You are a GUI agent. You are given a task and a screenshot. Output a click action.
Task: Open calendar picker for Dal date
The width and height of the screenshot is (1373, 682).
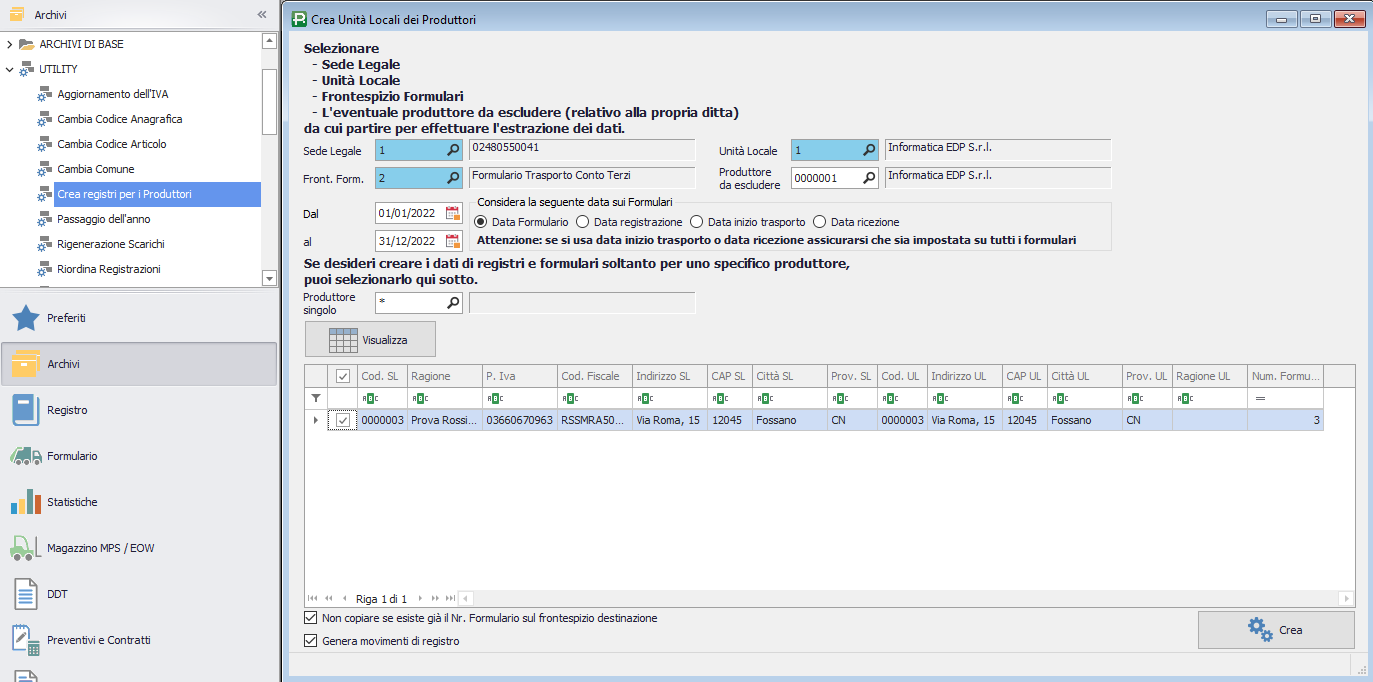(x=453, y=213)
